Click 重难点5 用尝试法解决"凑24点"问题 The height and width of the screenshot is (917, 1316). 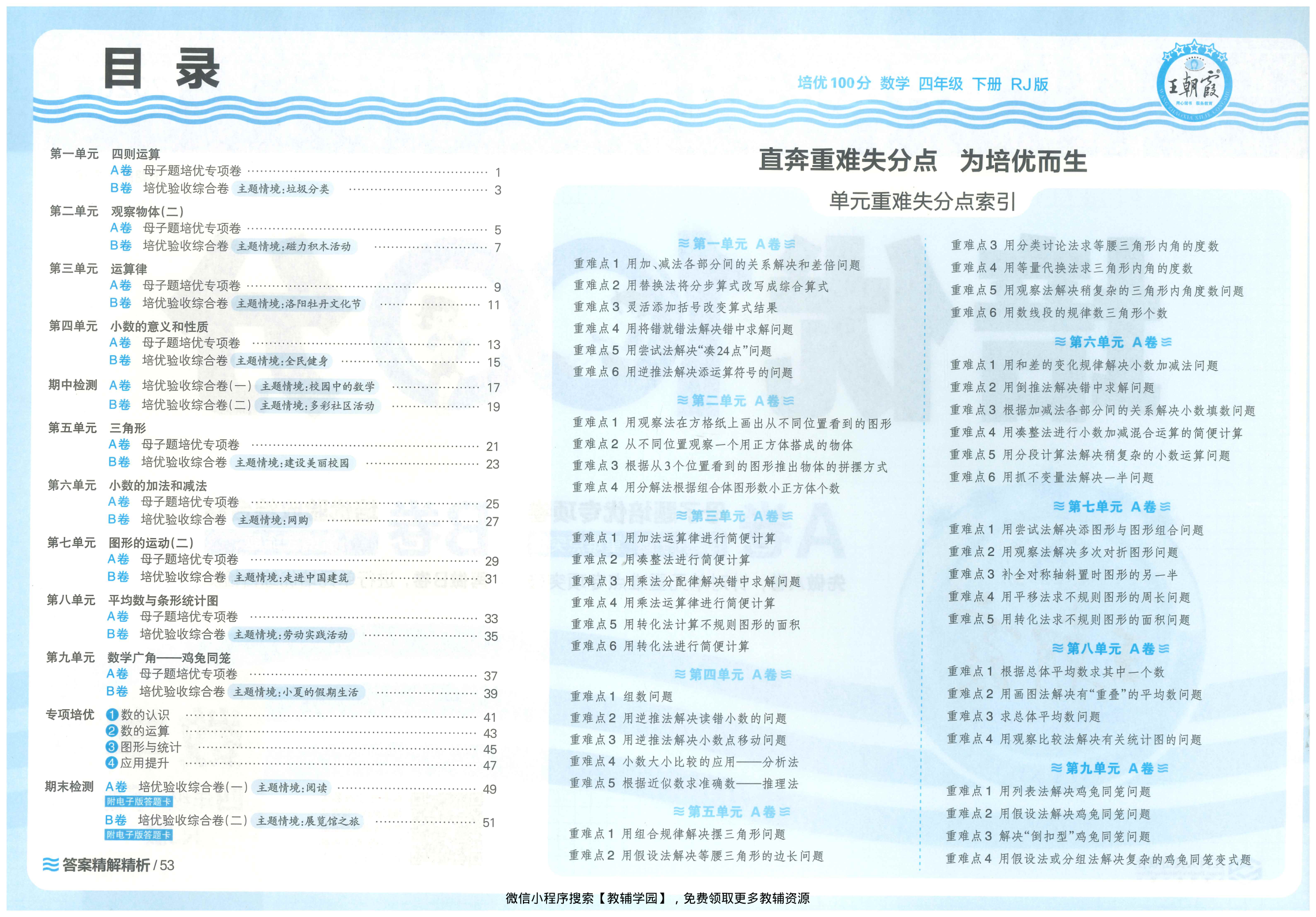click(672, 351)
